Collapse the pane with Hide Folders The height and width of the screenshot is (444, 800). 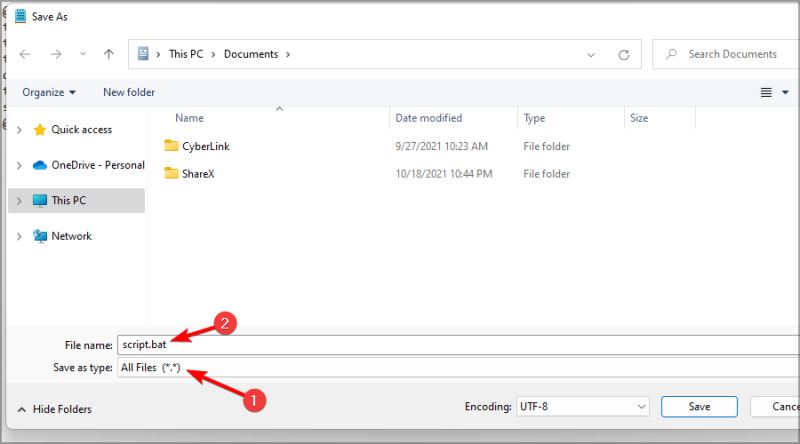pyautogui.click(x=55, y=409)
